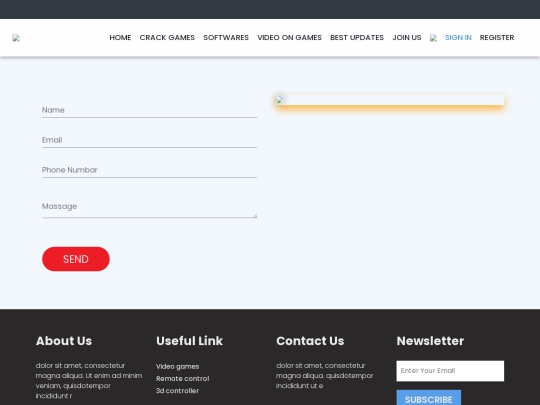
Task: Open the 3d controller footer link
Action: click(x=177, y=391)
